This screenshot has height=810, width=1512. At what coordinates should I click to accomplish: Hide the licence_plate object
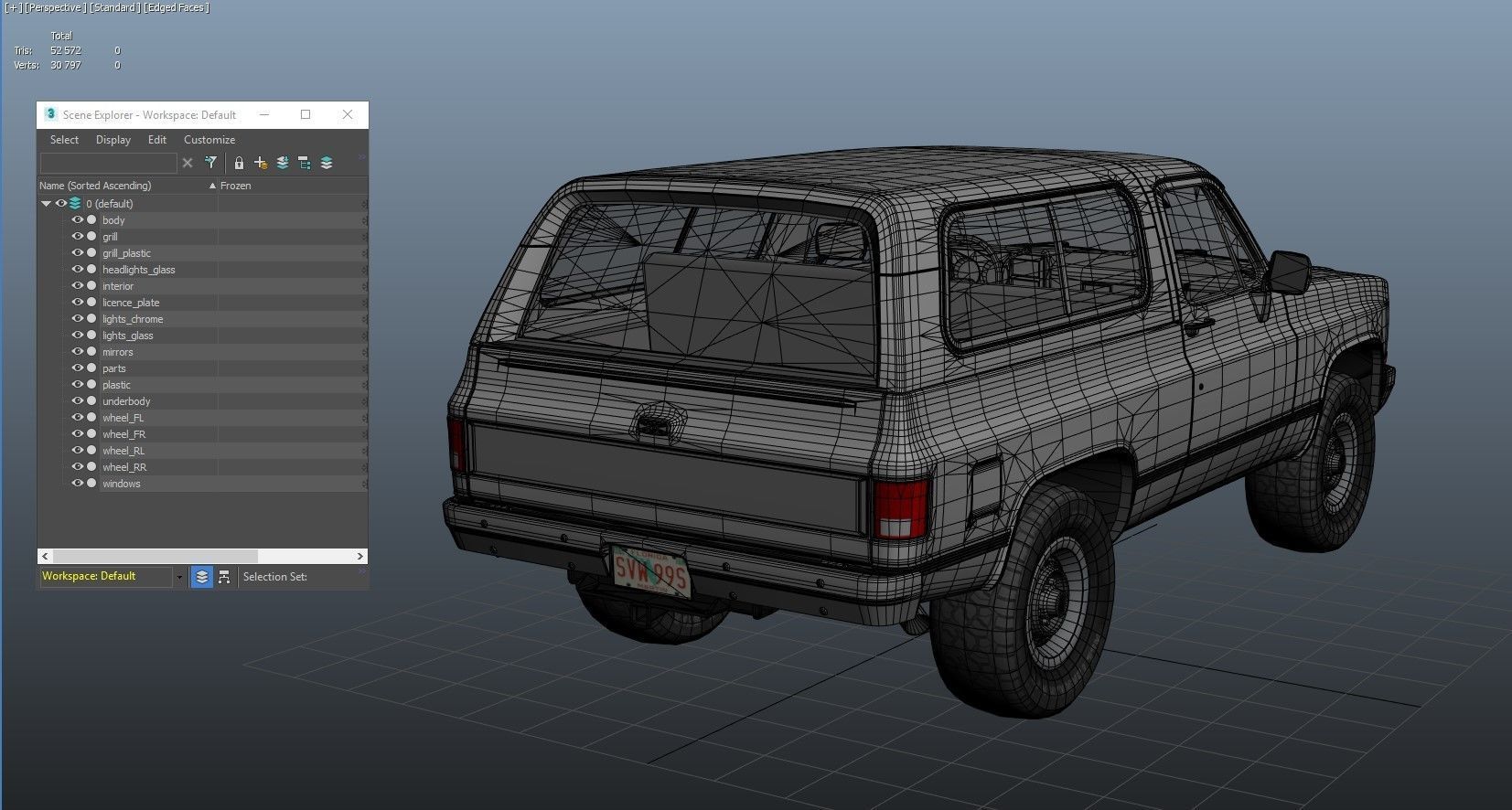point(78,303)
